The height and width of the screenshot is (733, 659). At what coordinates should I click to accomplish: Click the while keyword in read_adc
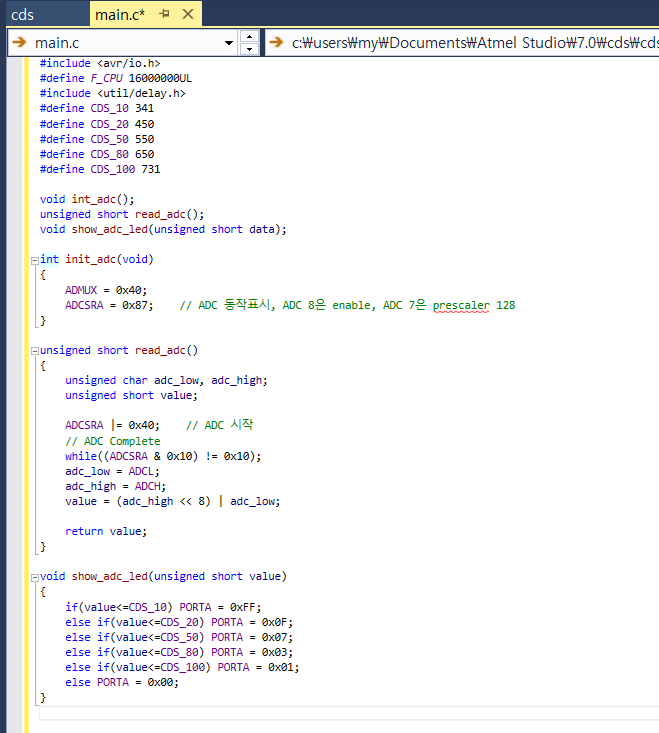(x=81, y=456)
